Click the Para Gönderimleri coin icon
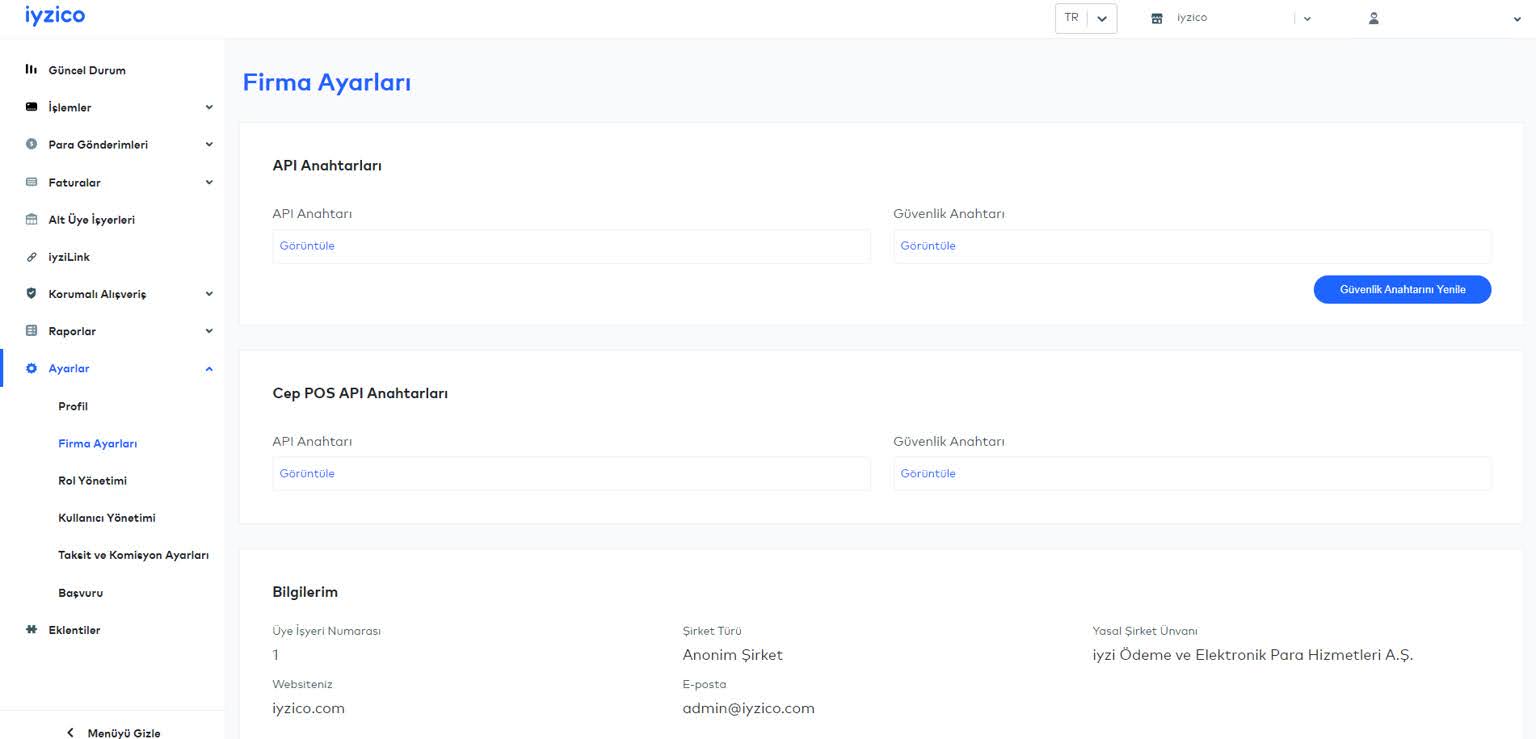This screenshot has height=739, width=1536. pyautogui.click(x=31, y=144)
